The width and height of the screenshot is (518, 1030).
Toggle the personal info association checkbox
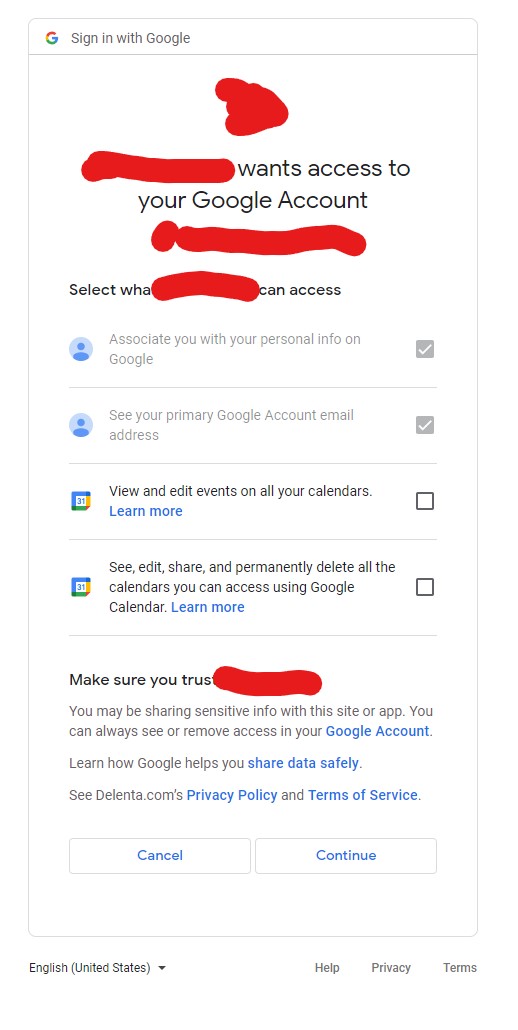425,349
